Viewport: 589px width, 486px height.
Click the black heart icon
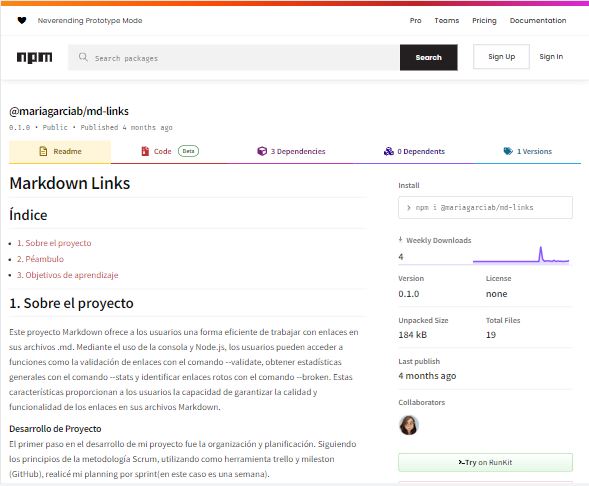tap(22, 20)
